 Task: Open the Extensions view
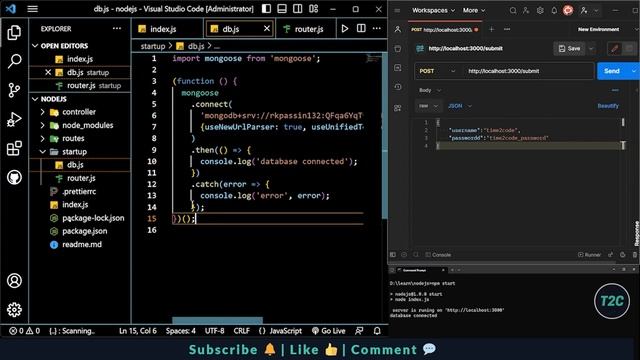click(14, 149)
